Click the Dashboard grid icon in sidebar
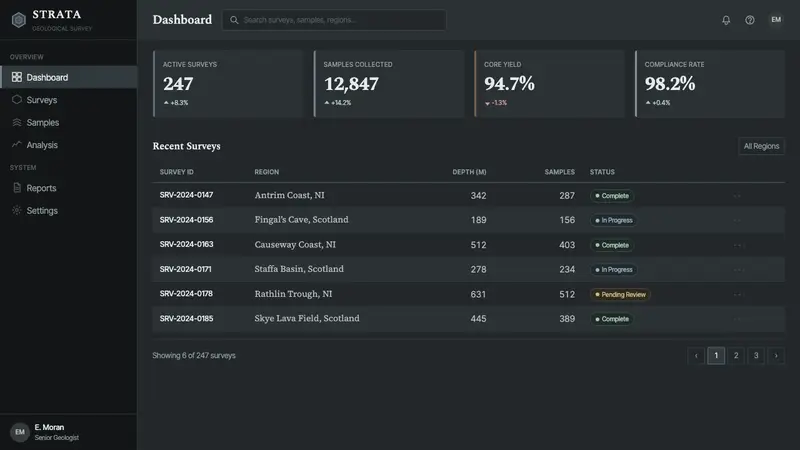The image size is (800, 450). (17, 77)
